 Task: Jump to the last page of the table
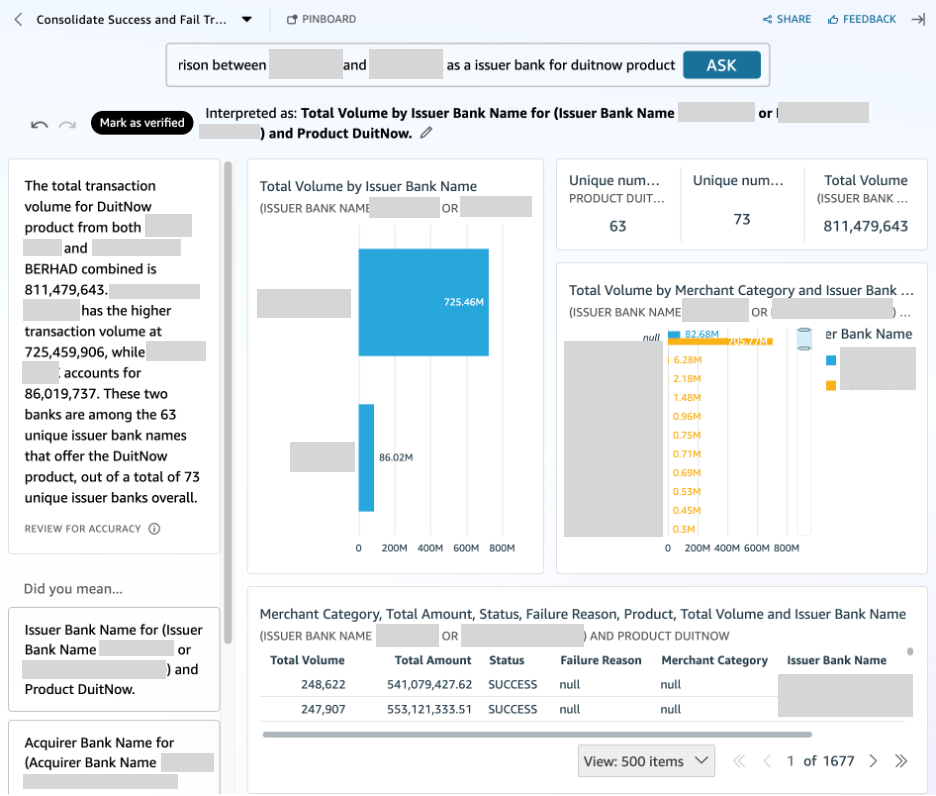(x=901, y=761)
